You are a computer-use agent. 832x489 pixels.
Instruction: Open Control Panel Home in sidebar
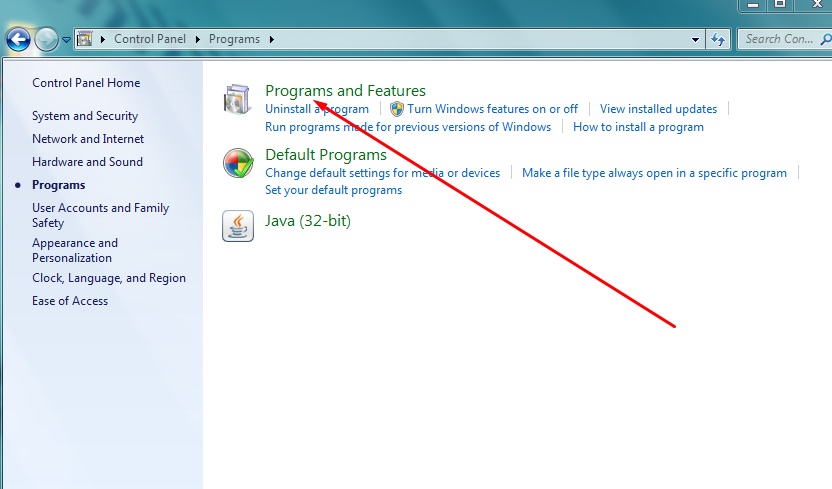pyautogui.click(x=86, y=83)
